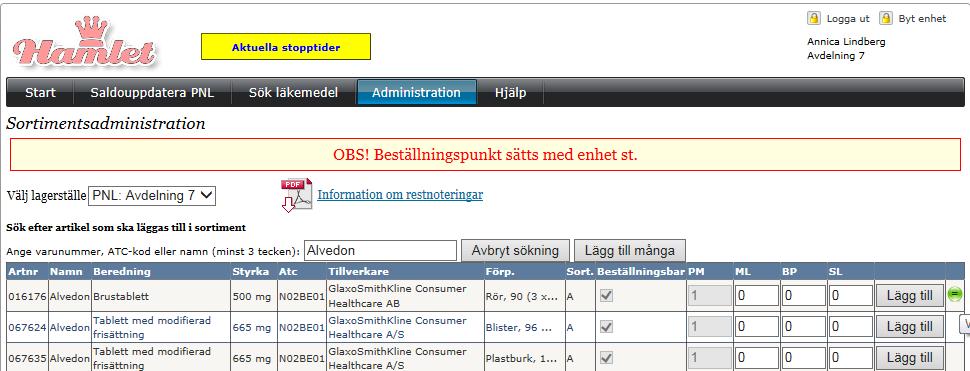
Task: Click the BP field for article 067624
Action: click(x=804, y=326)
